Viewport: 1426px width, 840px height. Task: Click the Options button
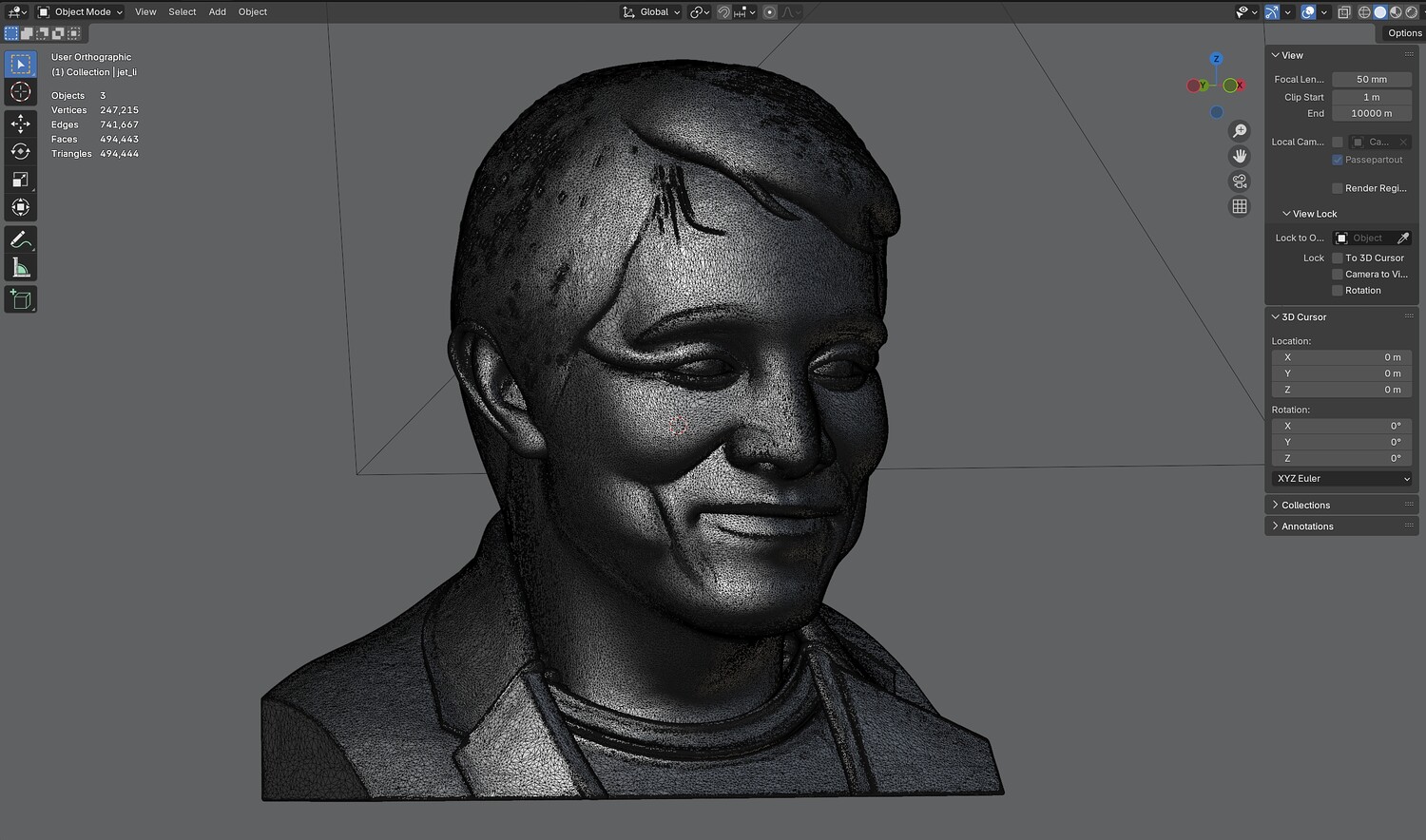coord(1404,33)
